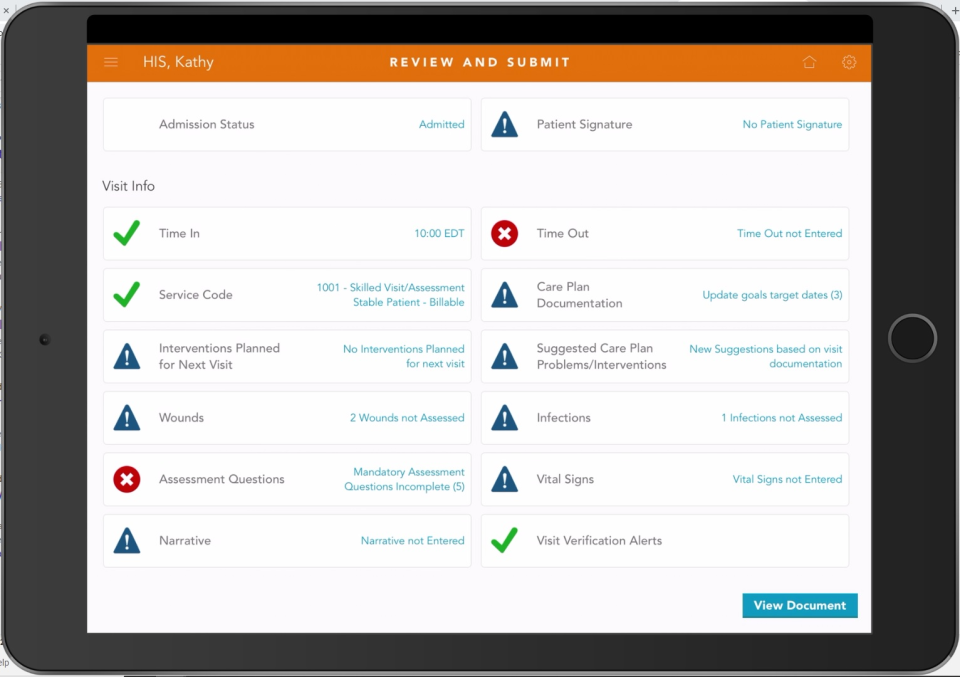Click the Home icon in header

click(809, 62)
